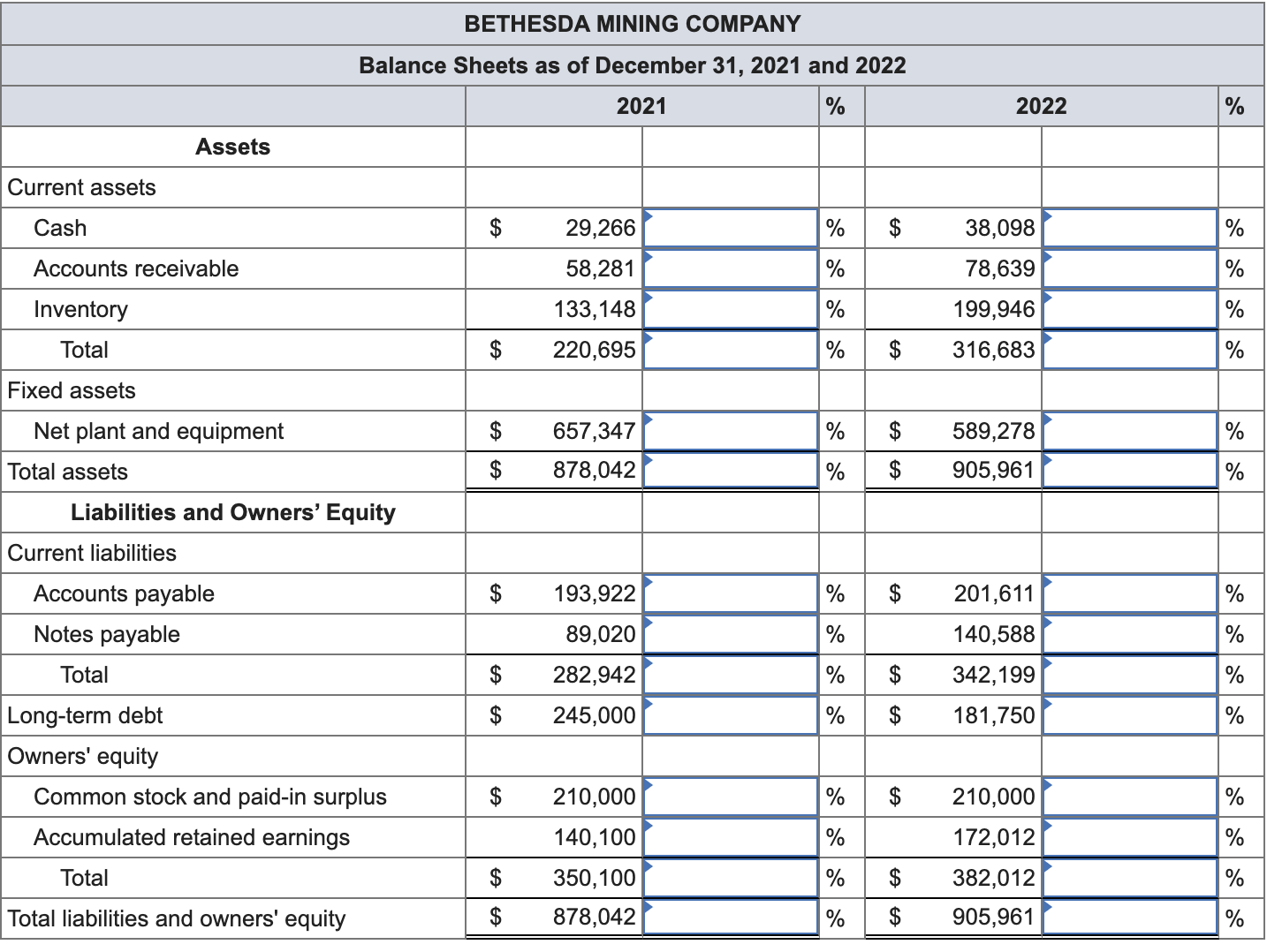This screenshot has height=952, width=1267.
Task: Select the 2021 Total assets percentage input
Action: tap(731, 471)
